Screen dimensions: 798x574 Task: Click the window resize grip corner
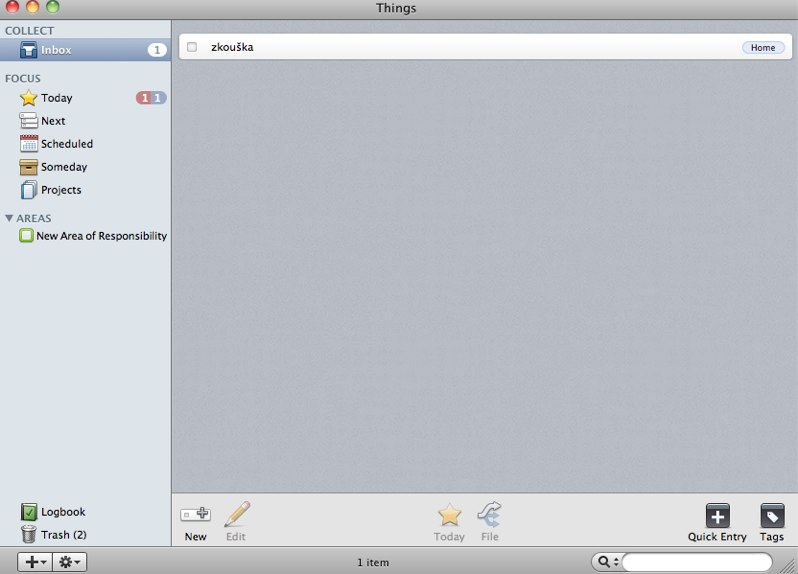[788, 565]
